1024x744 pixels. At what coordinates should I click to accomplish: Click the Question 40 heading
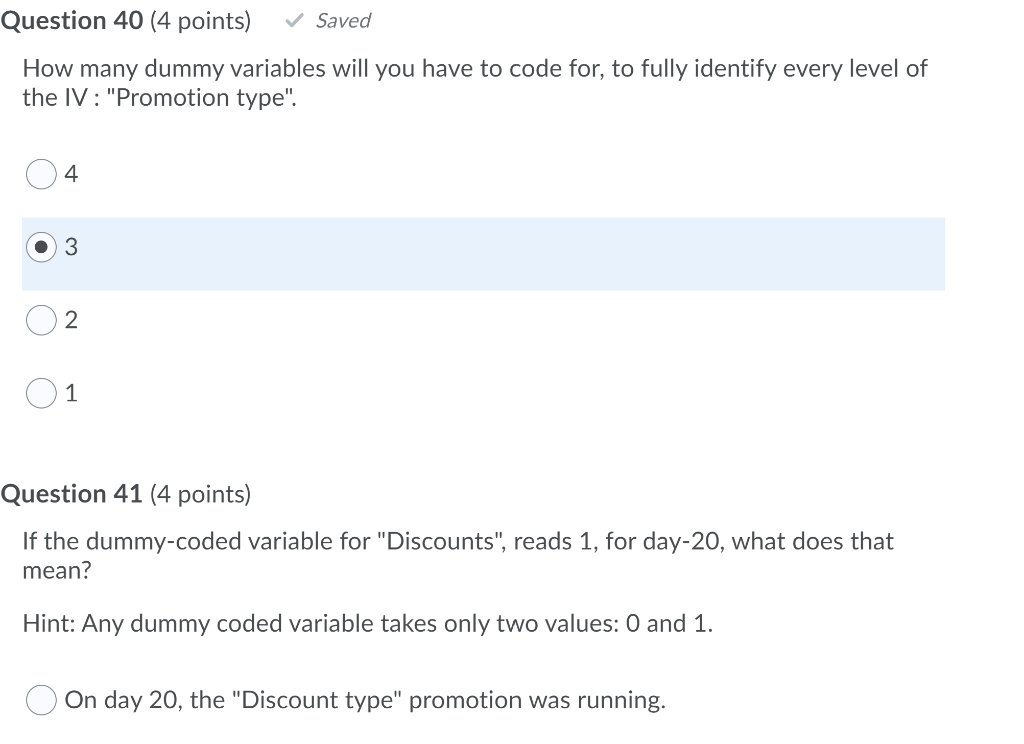(x=73, y=20)
